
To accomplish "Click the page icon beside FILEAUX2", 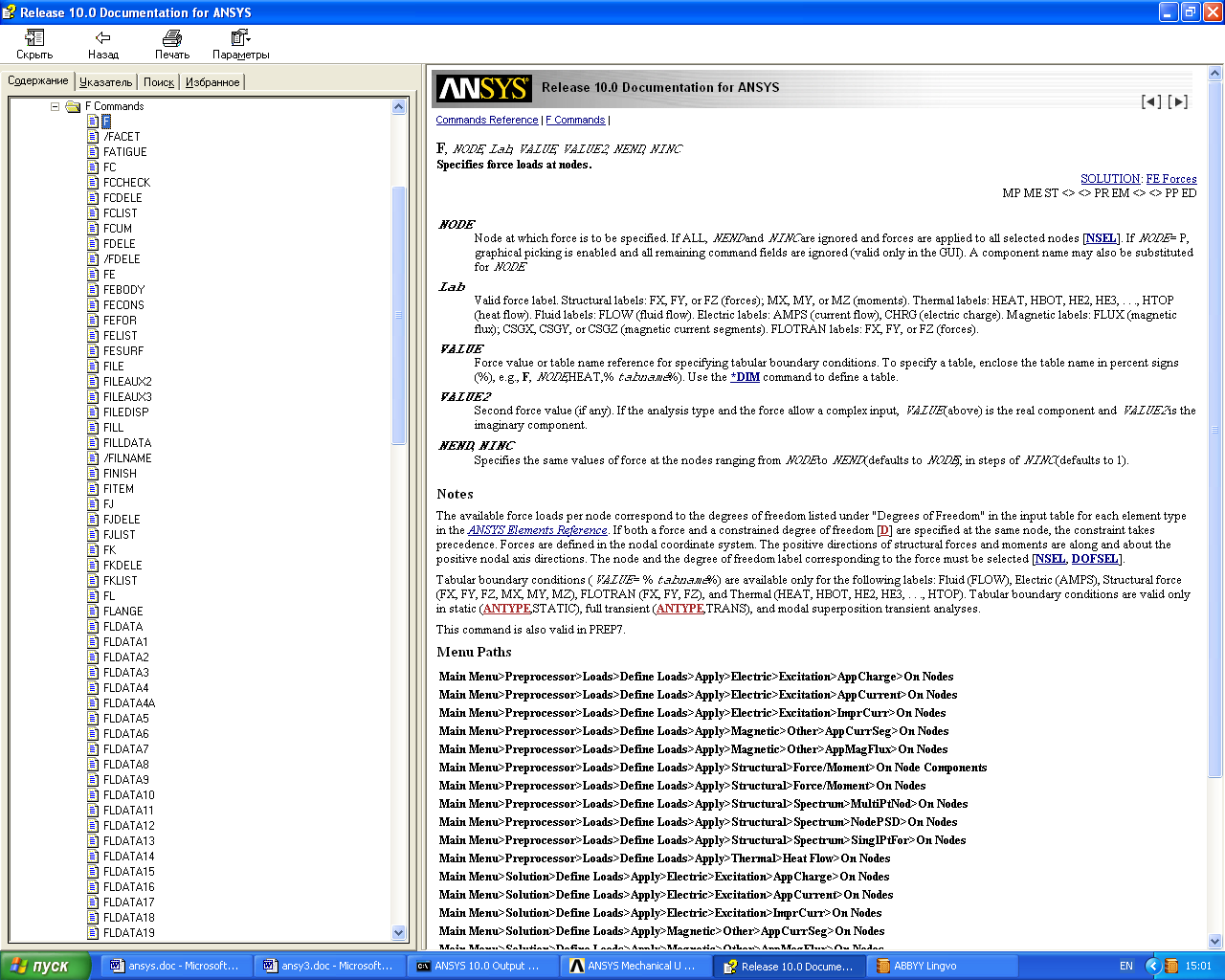I will (x=93, y=382).
